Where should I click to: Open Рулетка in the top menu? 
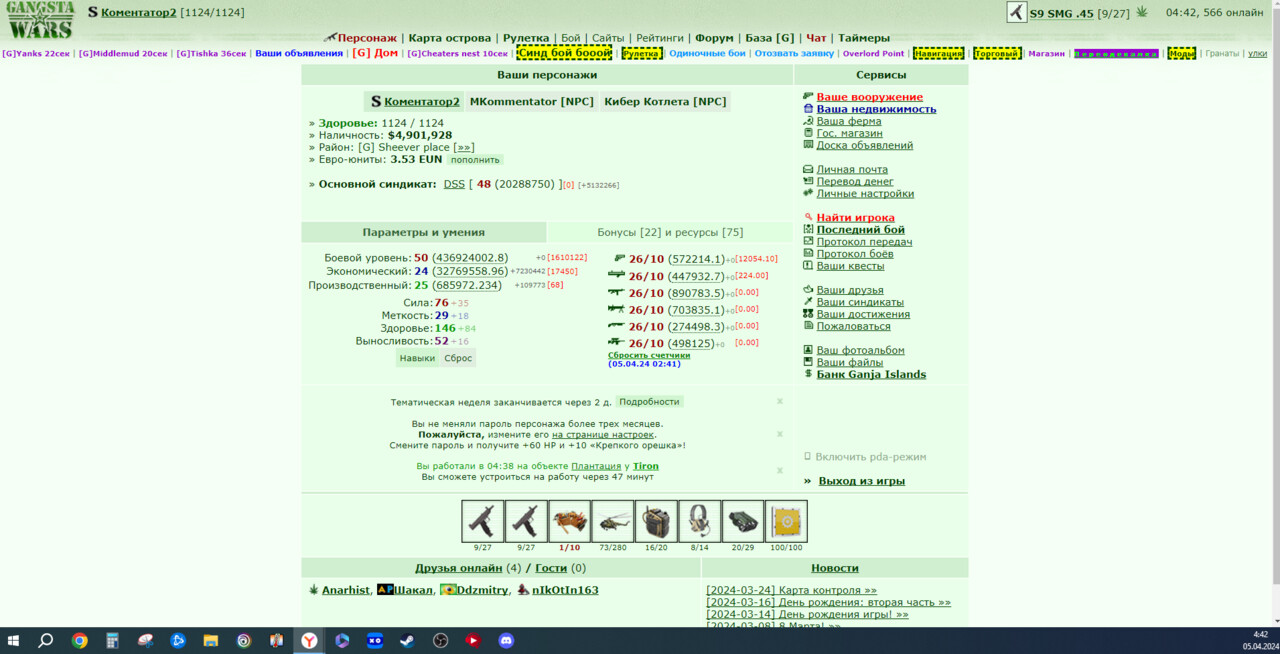[x=526, y=38]
